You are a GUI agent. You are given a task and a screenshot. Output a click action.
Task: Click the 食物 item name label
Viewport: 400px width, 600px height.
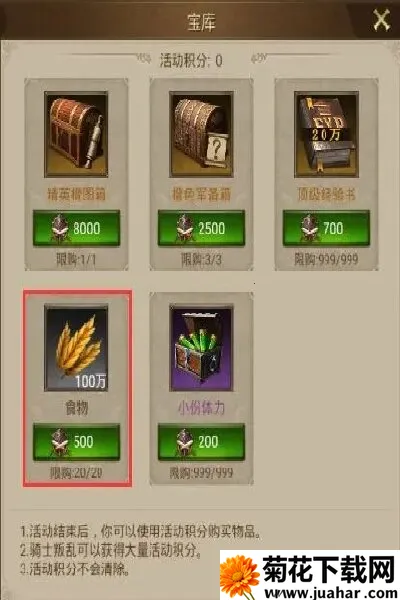tap(77, 408)
